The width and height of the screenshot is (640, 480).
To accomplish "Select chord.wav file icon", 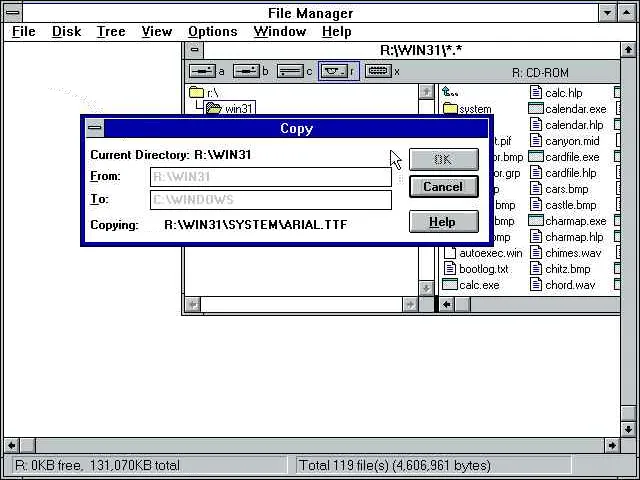I will 536,284.
